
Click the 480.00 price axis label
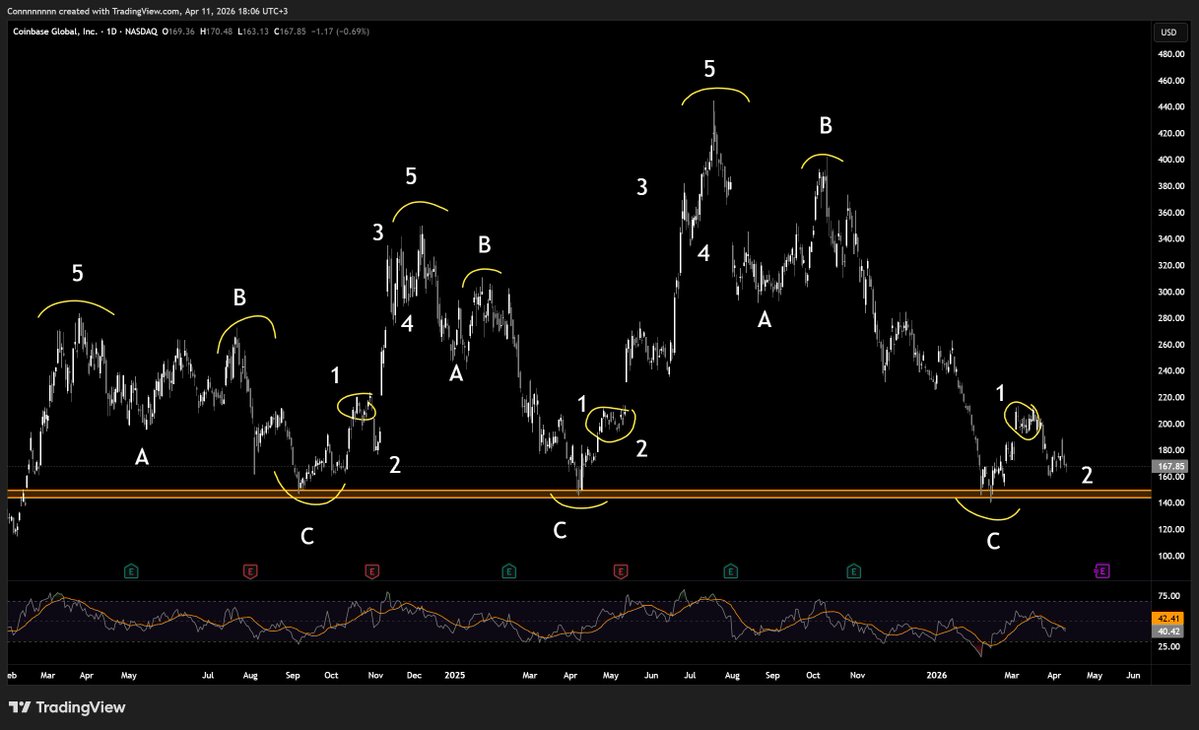pos(1171,54)
